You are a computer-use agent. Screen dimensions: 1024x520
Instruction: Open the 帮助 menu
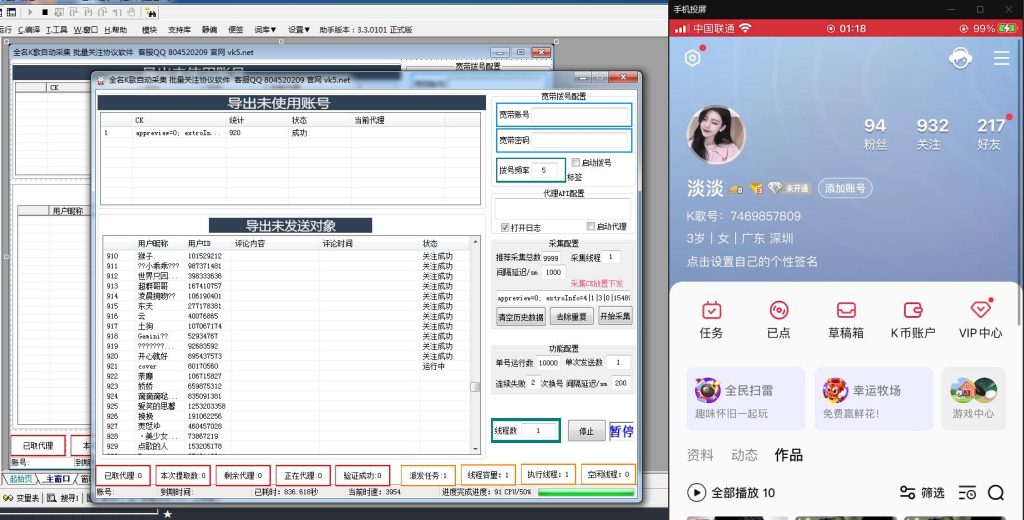pyautogui.click(x=115, y=30)
